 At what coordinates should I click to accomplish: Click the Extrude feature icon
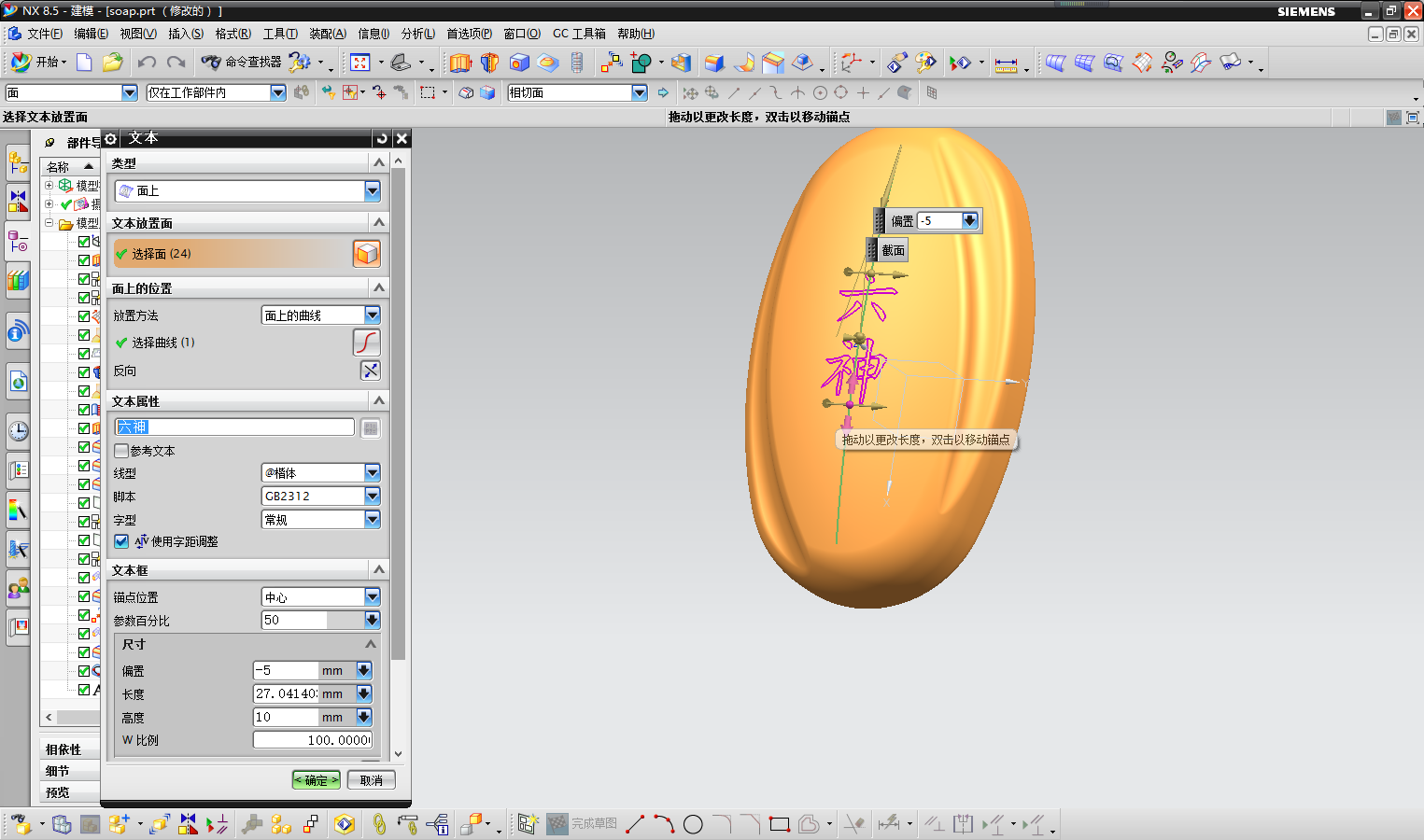(x=459, y=63)
